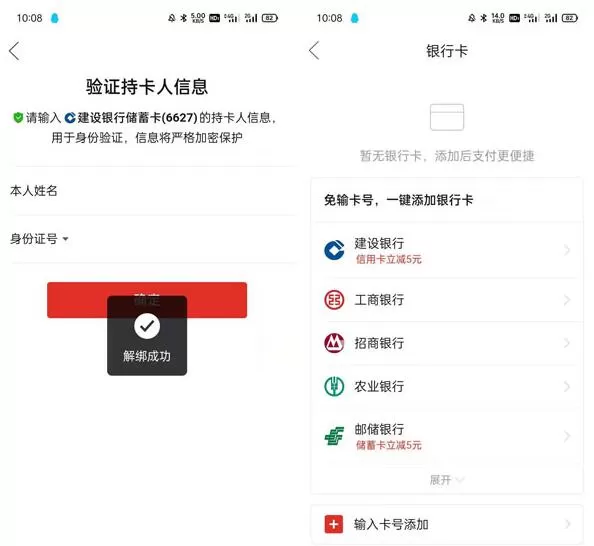Viewport: 594px width, 546px height.
Task: Tap Bluetooth icon in left status bar
Action: (x=184, y=18)
